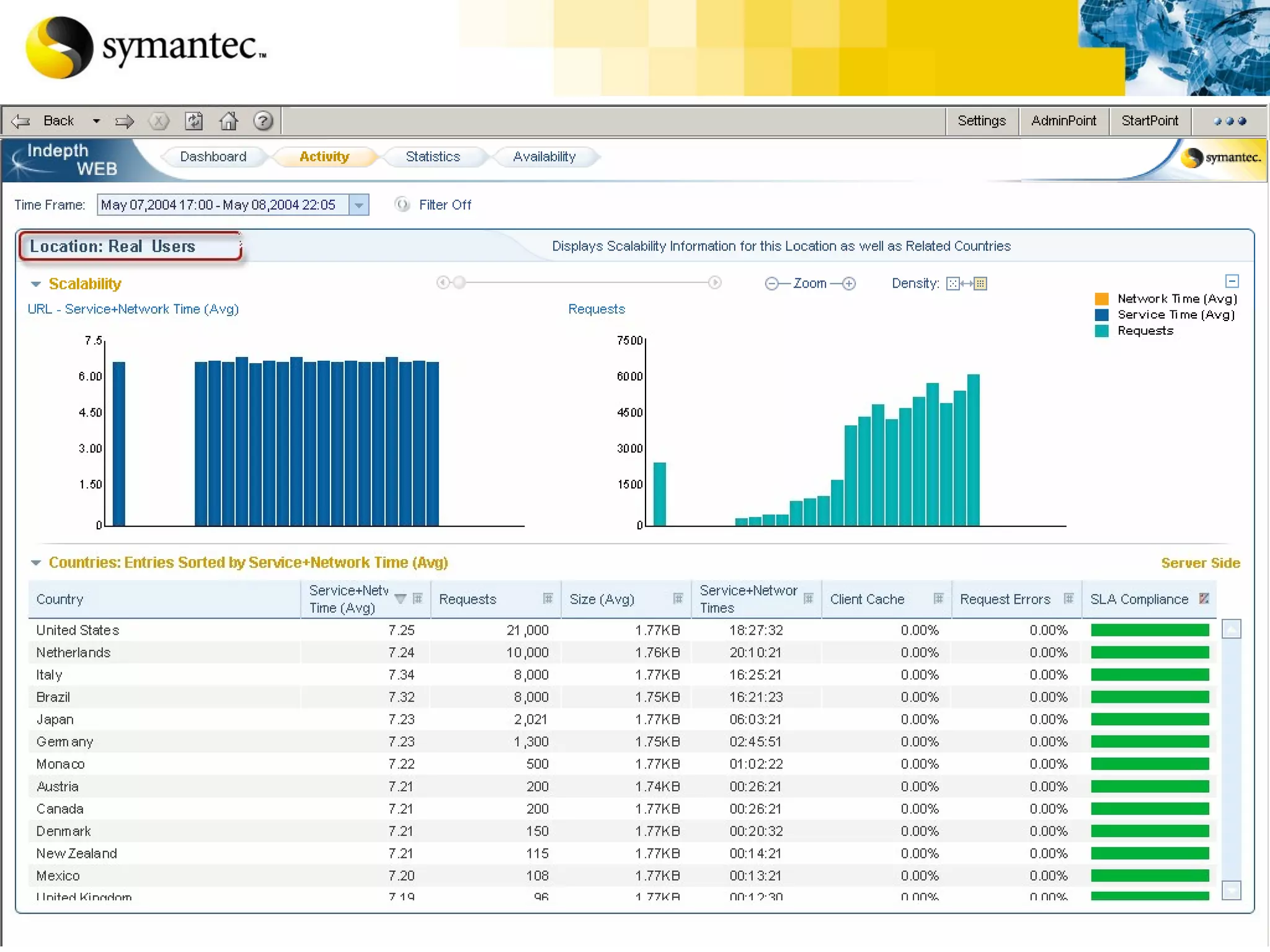Toggle SLA Compliance column icon

click(x=1204, y=599)
